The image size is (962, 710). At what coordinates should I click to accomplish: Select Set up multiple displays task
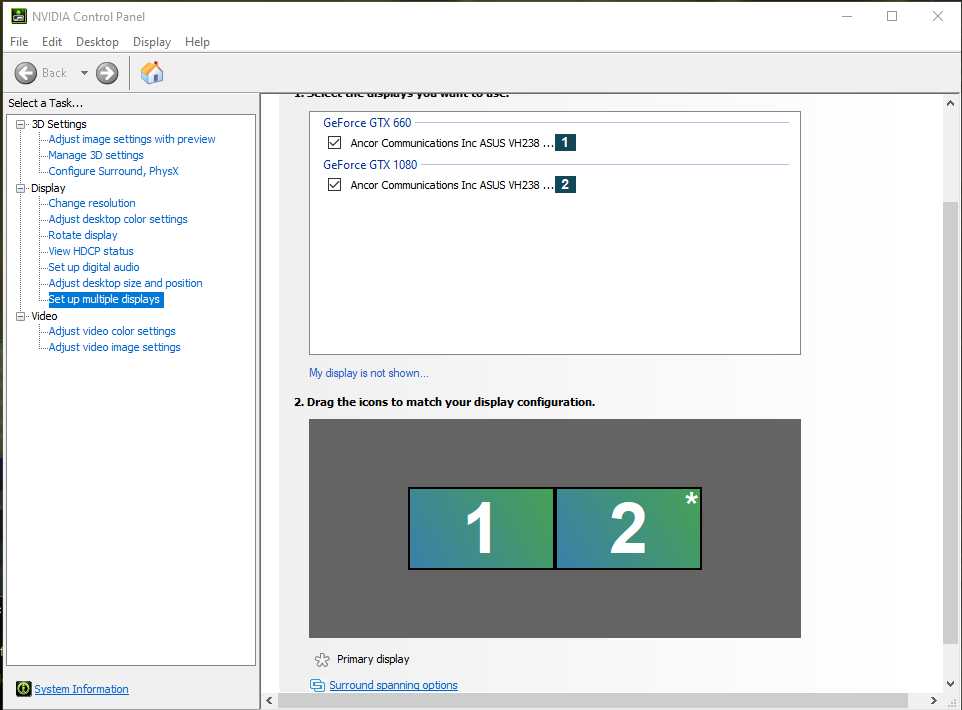tap(104, 299)
